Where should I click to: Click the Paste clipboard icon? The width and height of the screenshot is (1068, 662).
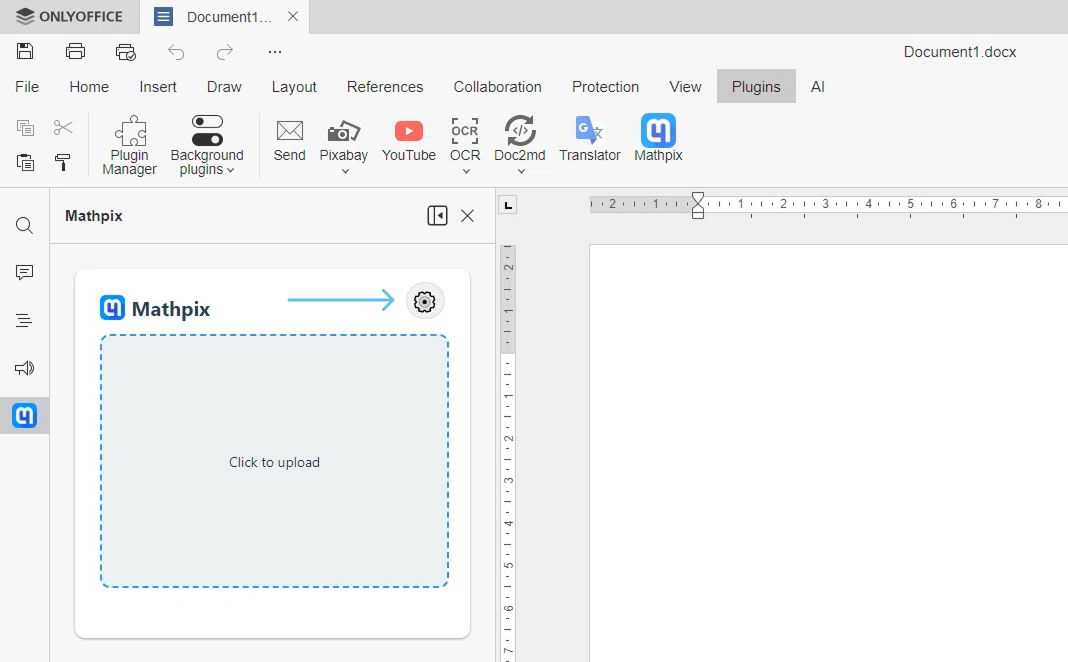(x=25, y=162)
